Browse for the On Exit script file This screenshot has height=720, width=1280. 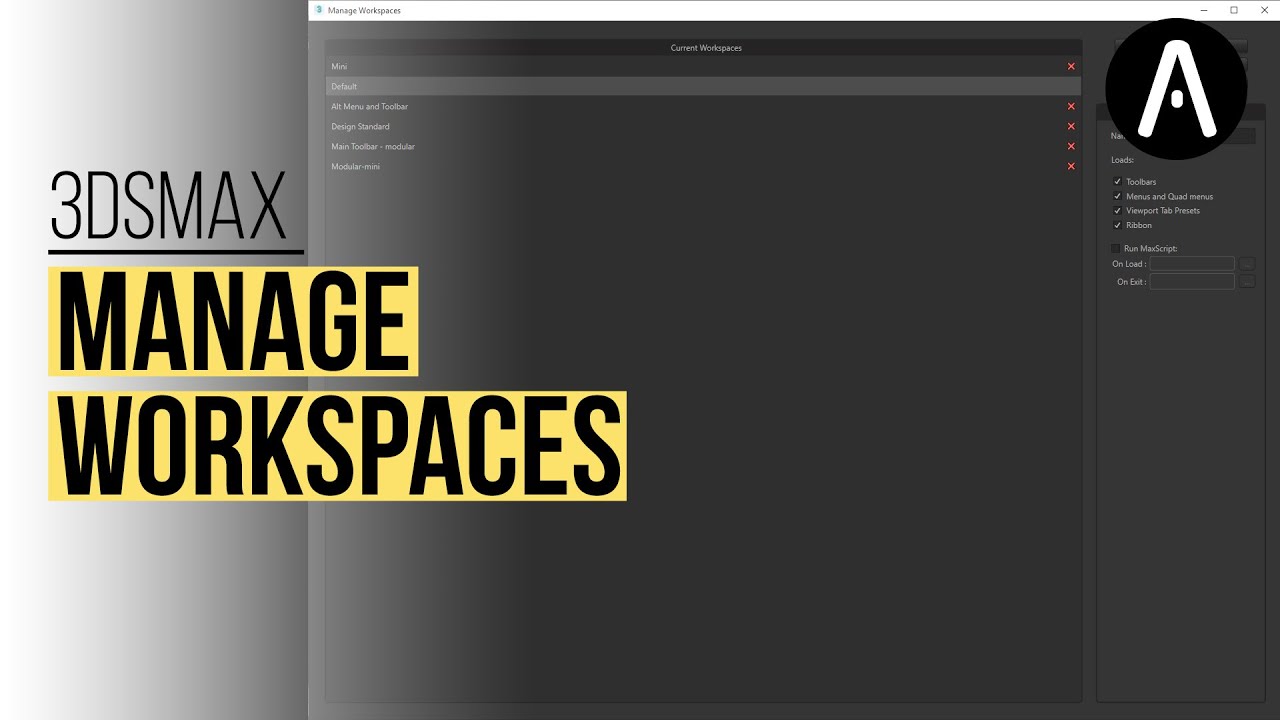1247,282
